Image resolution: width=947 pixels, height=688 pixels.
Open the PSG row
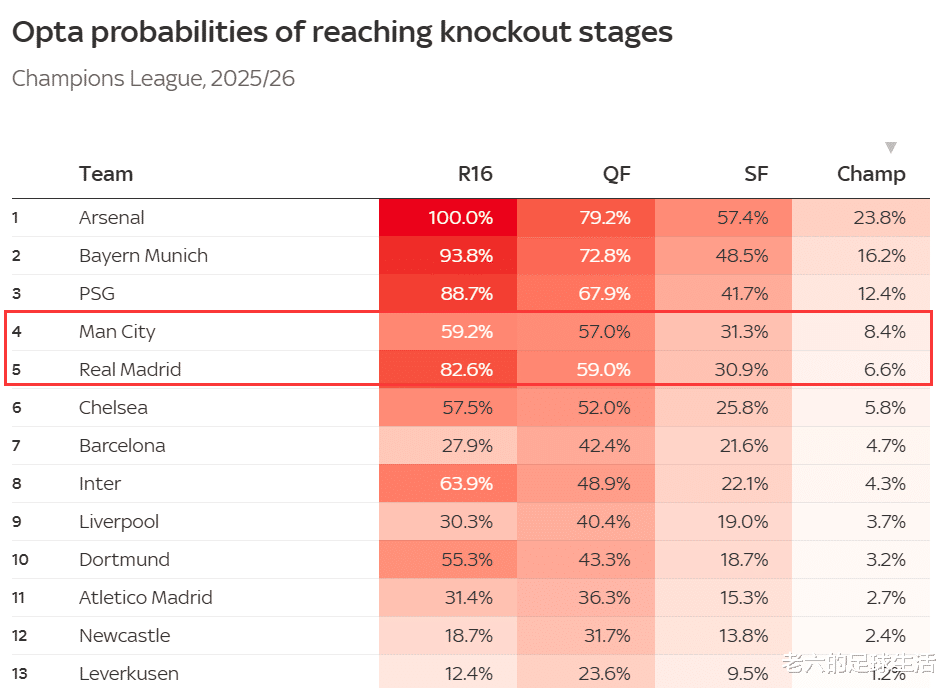tap(97, 294)
